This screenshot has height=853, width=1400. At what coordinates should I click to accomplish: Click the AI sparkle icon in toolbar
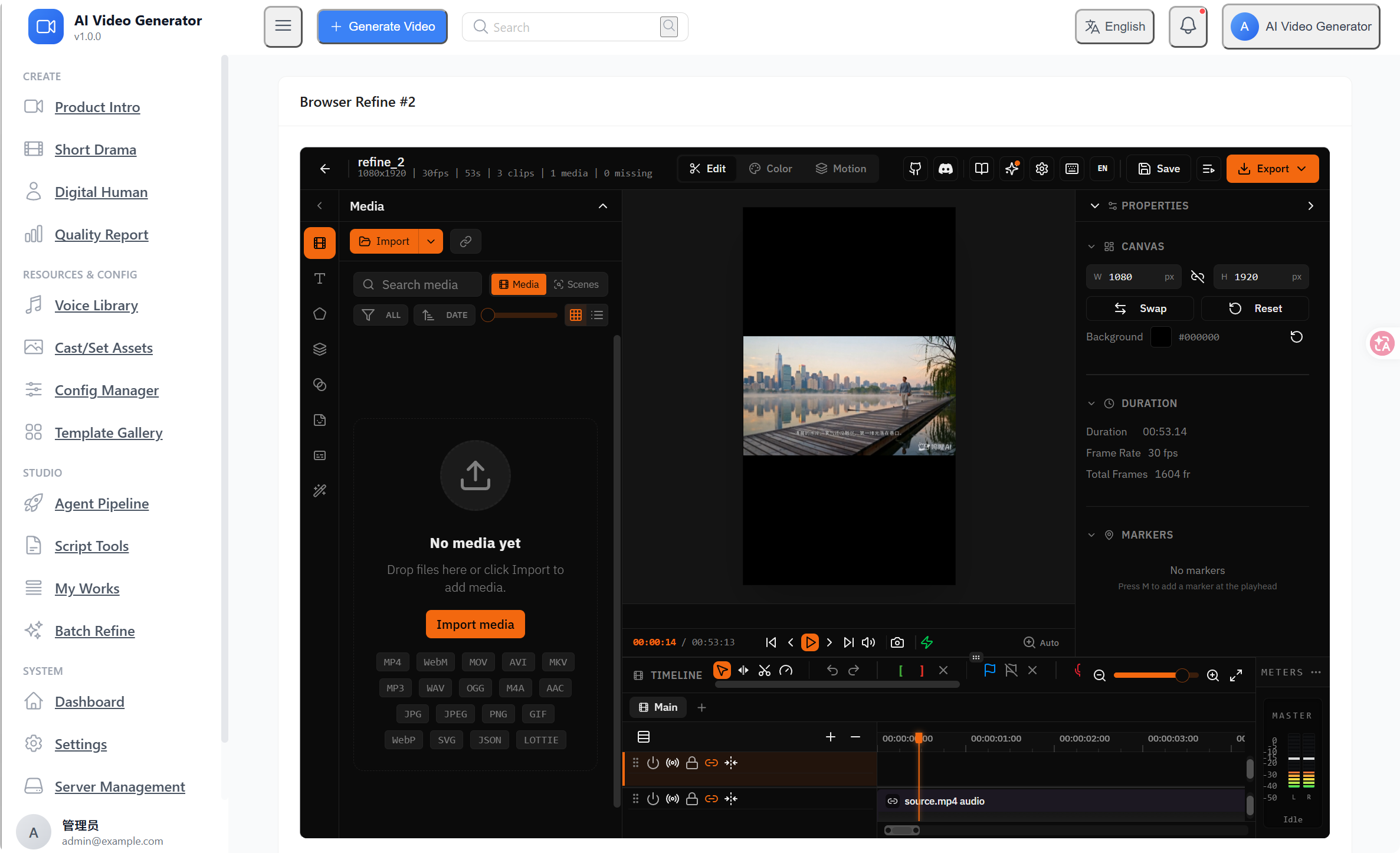(x=1012, y=169)
